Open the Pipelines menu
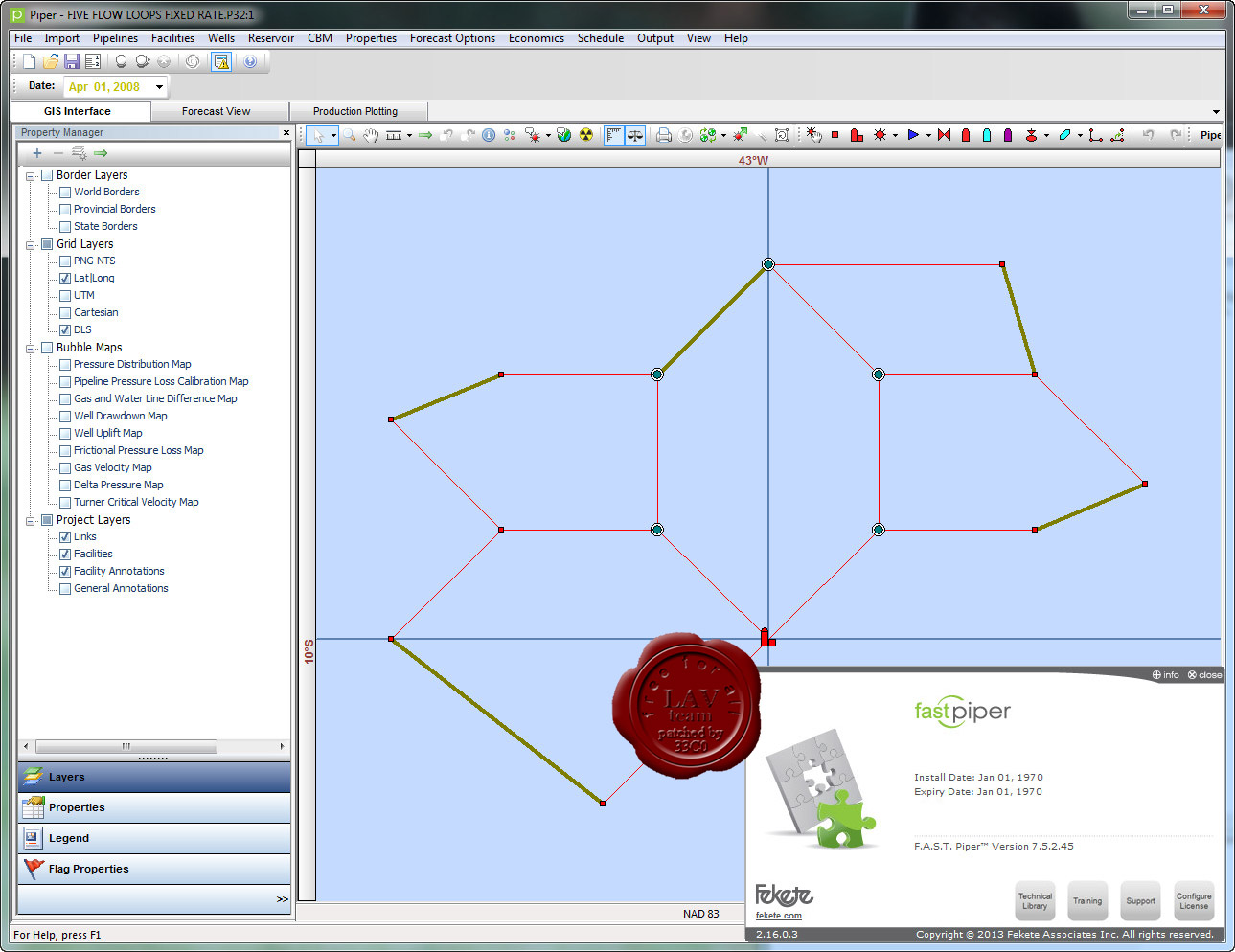This screenshot has width=1235, height=952. 115,38
